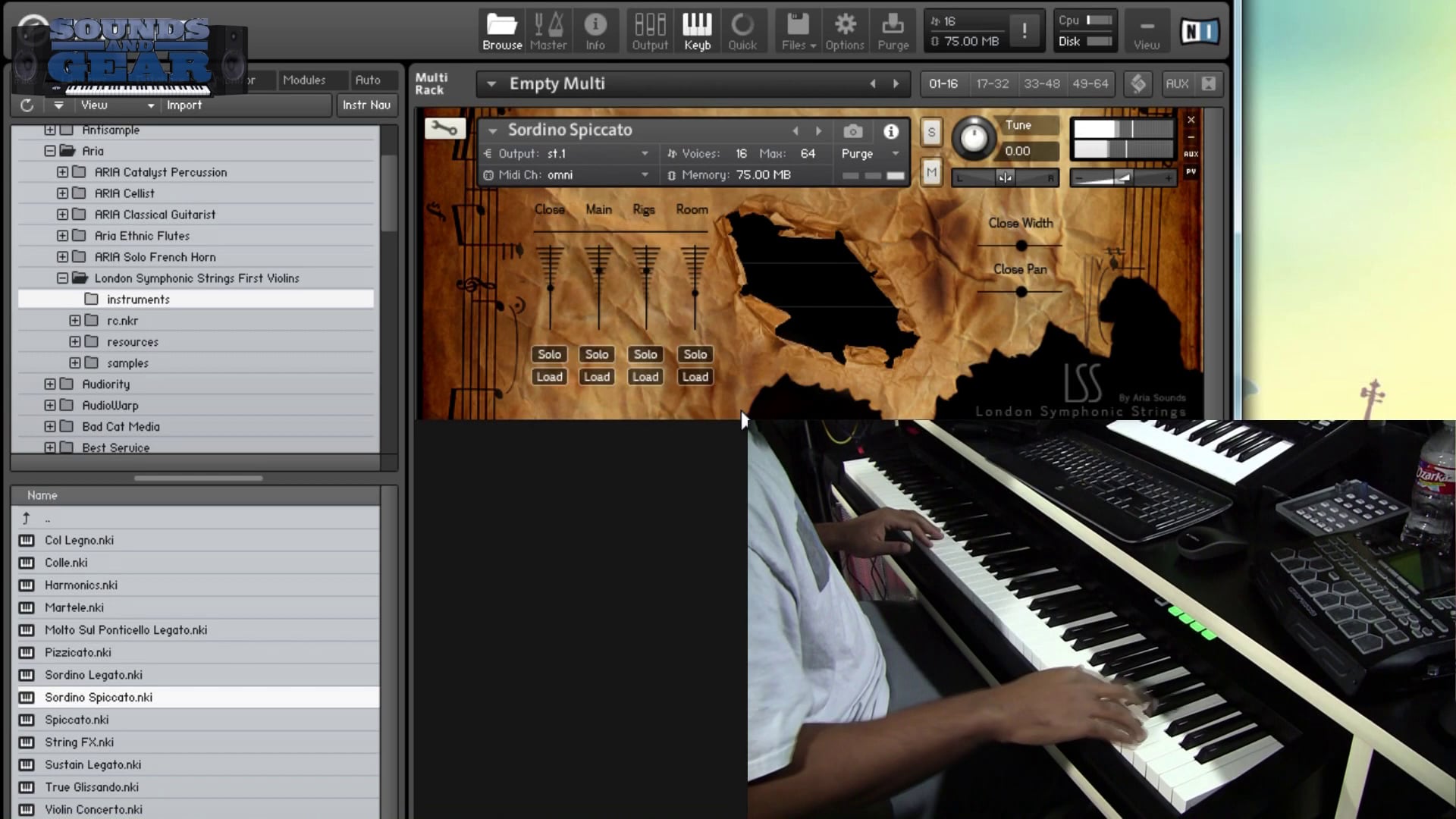Open the Output section icon
The height and width of the screenshot is (819, 1456).
tap(650, 31)
